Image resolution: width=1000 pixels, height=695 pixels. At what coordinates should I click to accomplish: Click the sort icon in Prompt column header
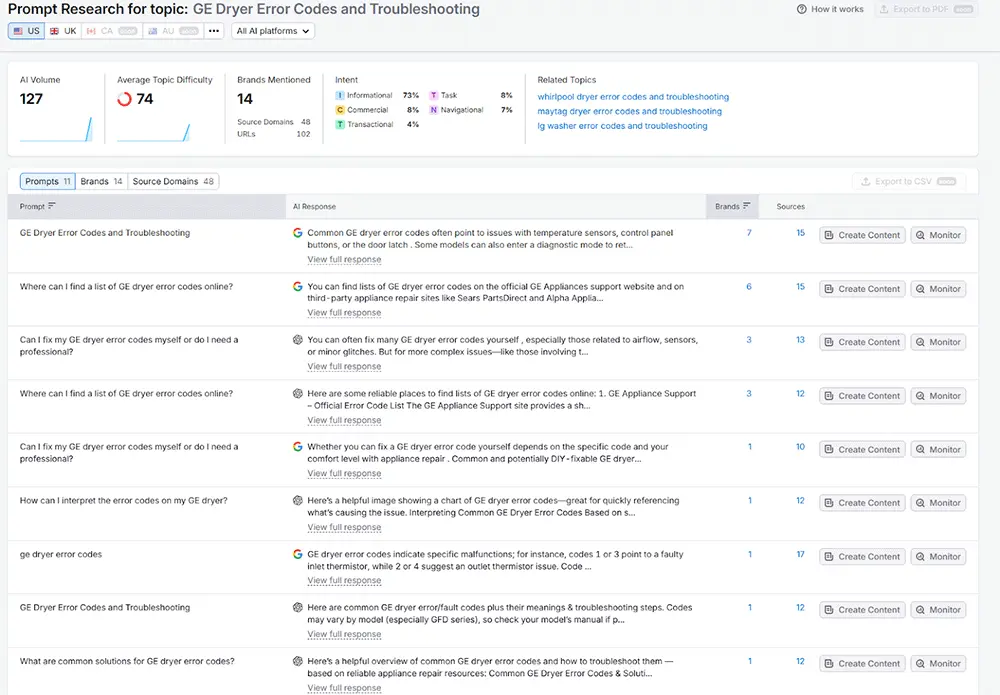pyautogui.click(x=52, y=206)
